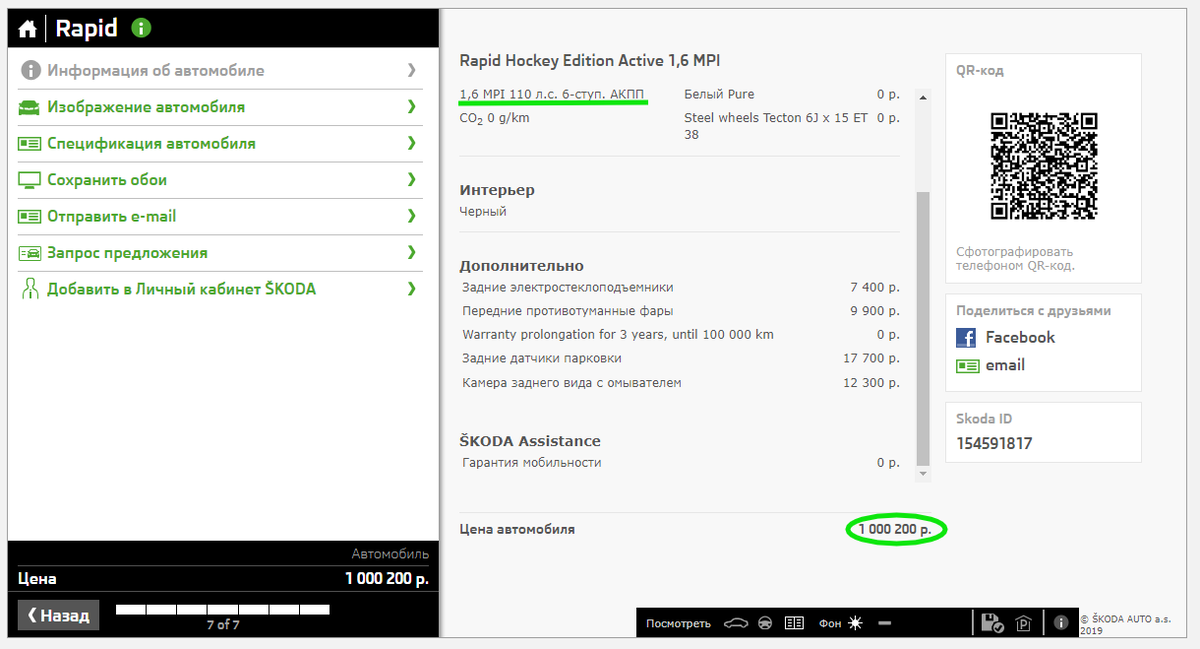1200x649 pixels.
Task: Click the minus icon next to Фон
Action: click(884, 623)
